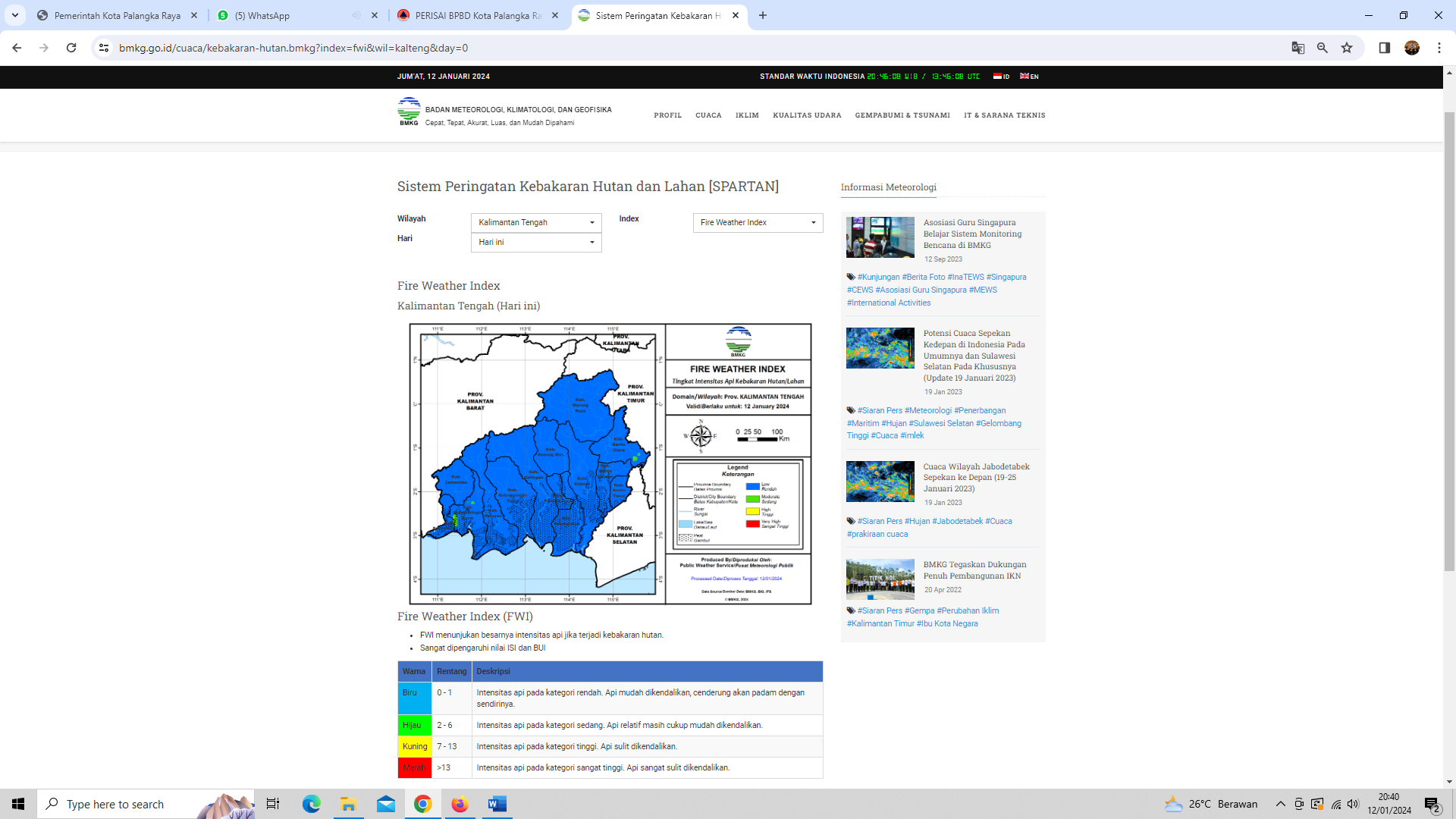Open the notification center
Image resolution: width=1456 pixels, height=819 pixels.
tap(1432, 804)
